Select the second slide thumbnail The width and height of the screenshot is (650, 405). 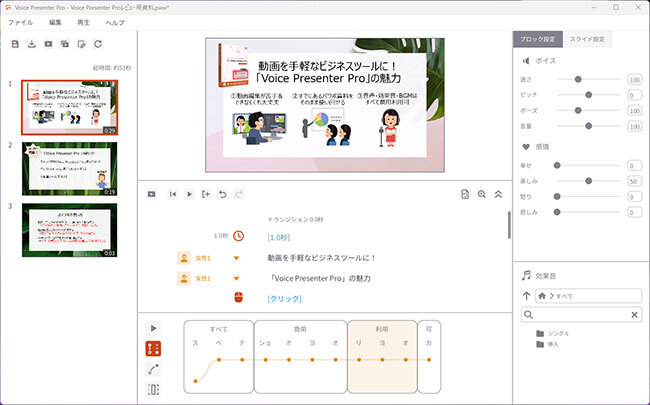(69, 168)
